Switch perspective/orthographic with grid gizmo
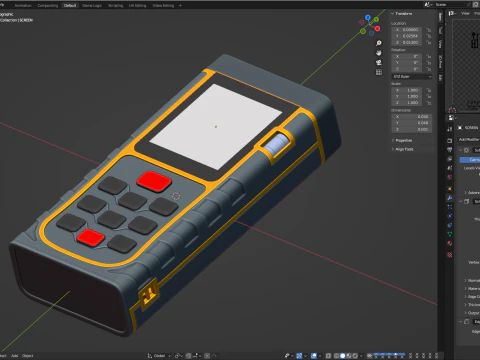Screen dimensions: 480x360 pos(379,72)
